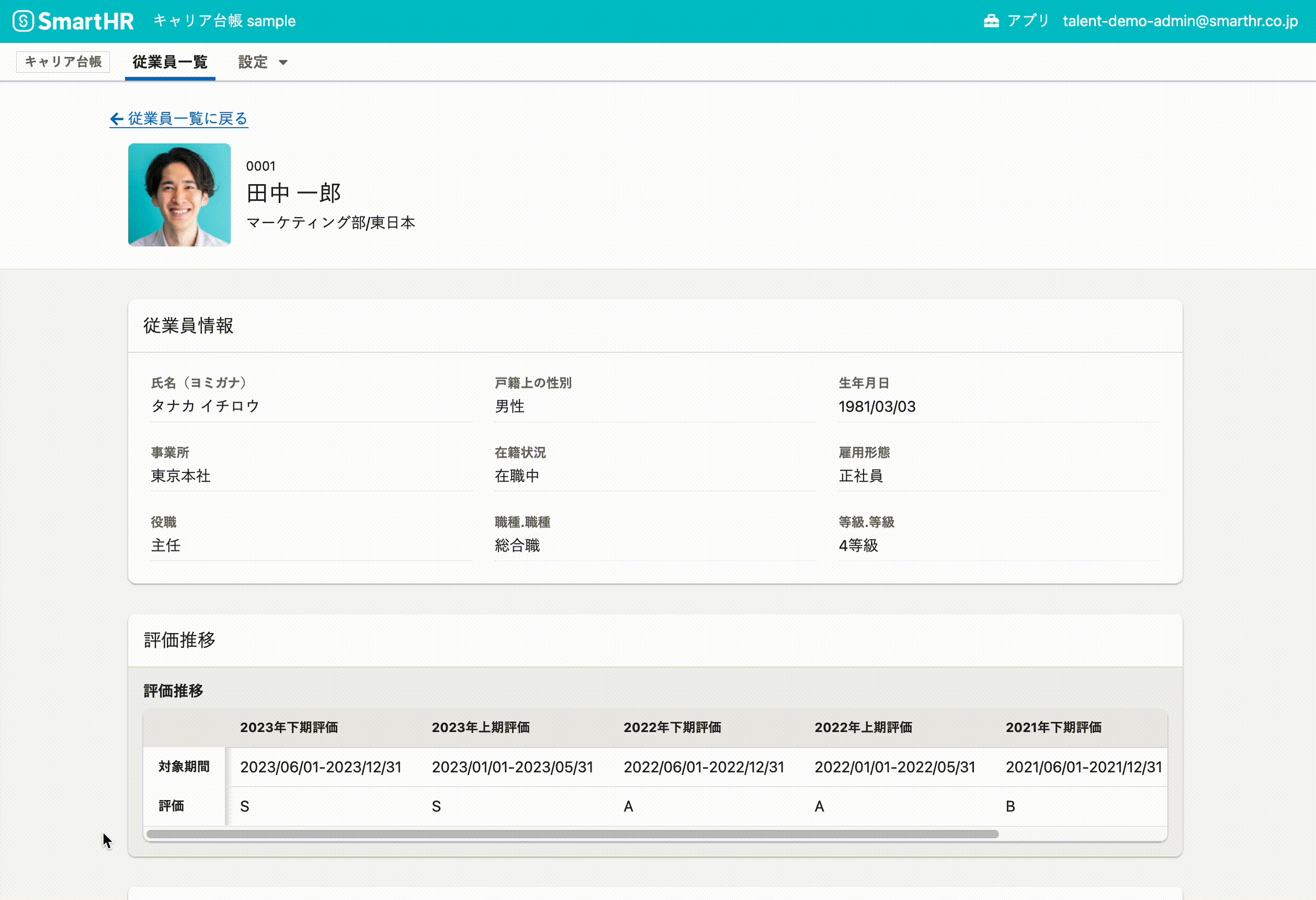The image size is (1316, 900).
Task: Click the 従業員情報 section heading
Action: [x=188, y=325]
